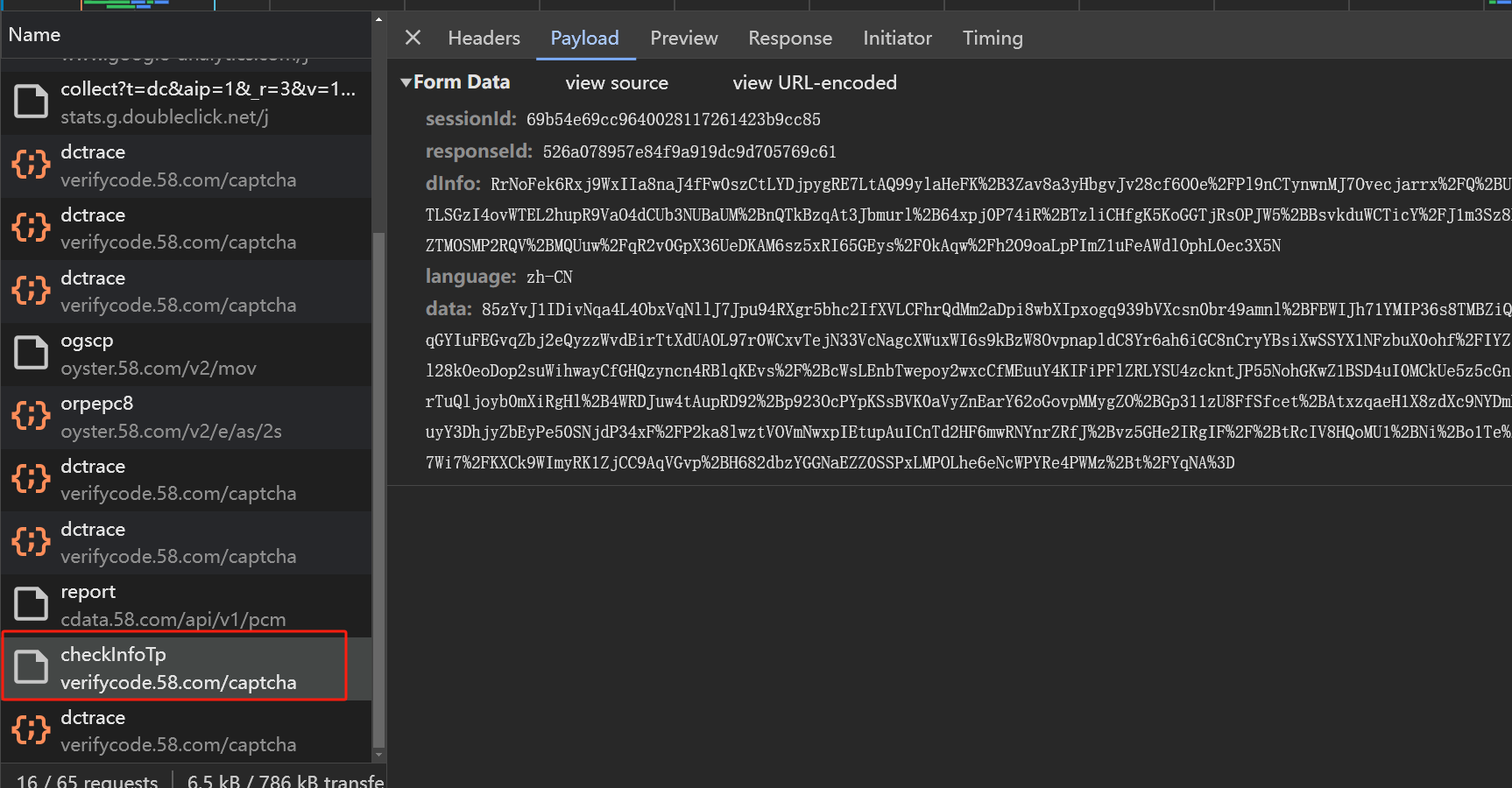Screen dimensions: 1512x788
Task: Click scrollbar up arrow of request list
Action: pyautogui.click(x=378, y=18)
